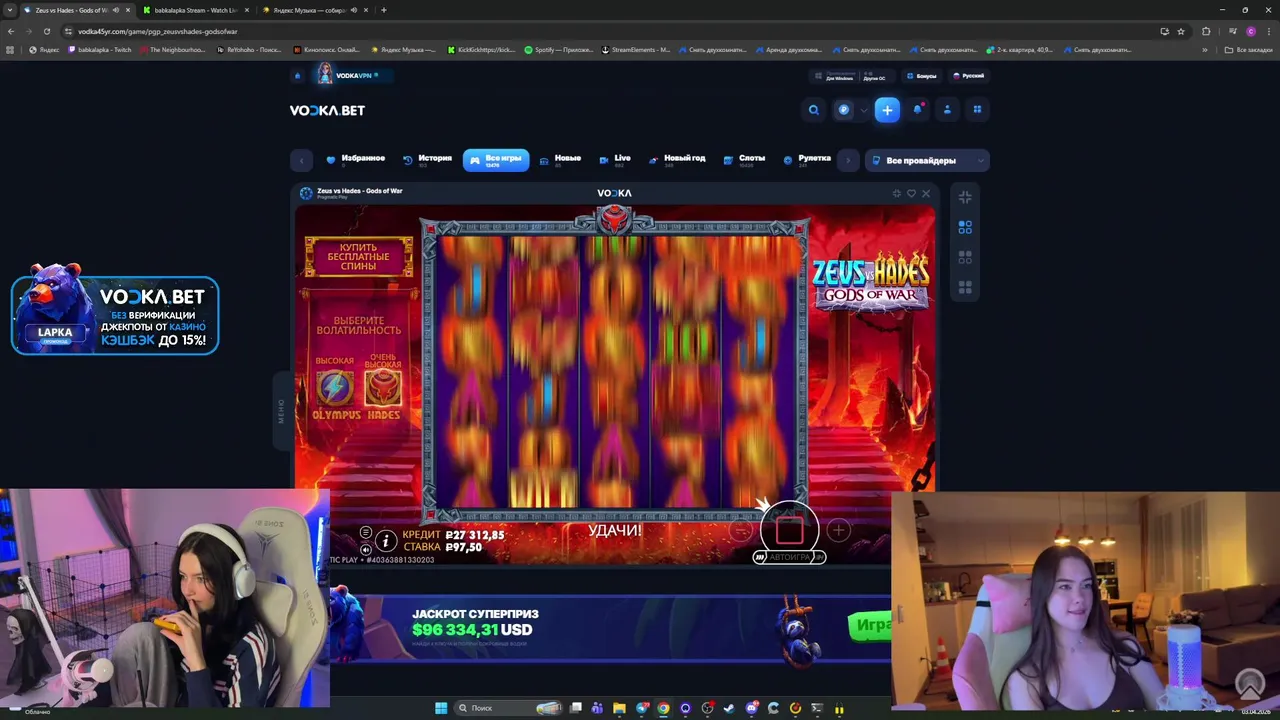Screen dimensions: 1280x720
Task: Click the Windows app download button
Action: 838,76
